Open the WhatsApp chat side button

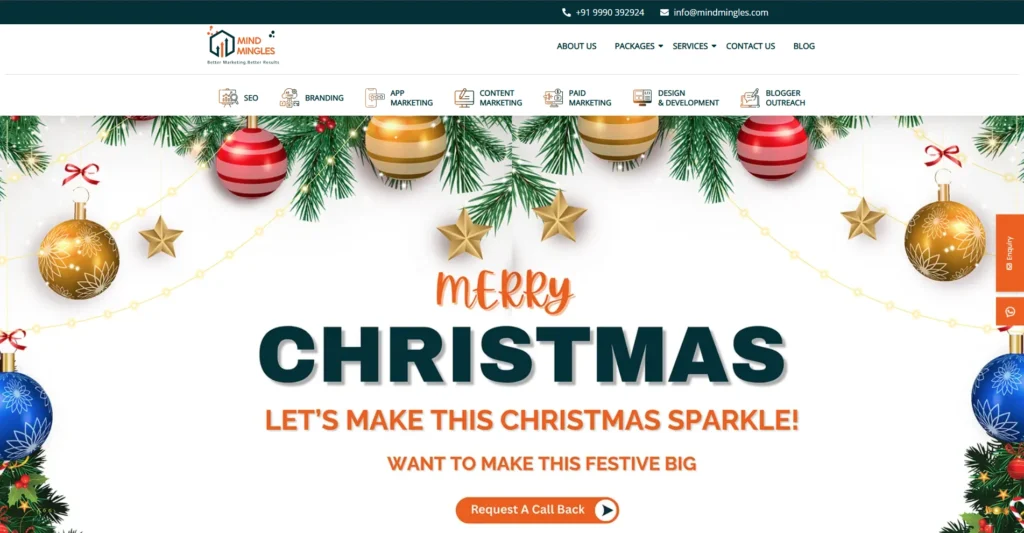(x=1010, y=312)
